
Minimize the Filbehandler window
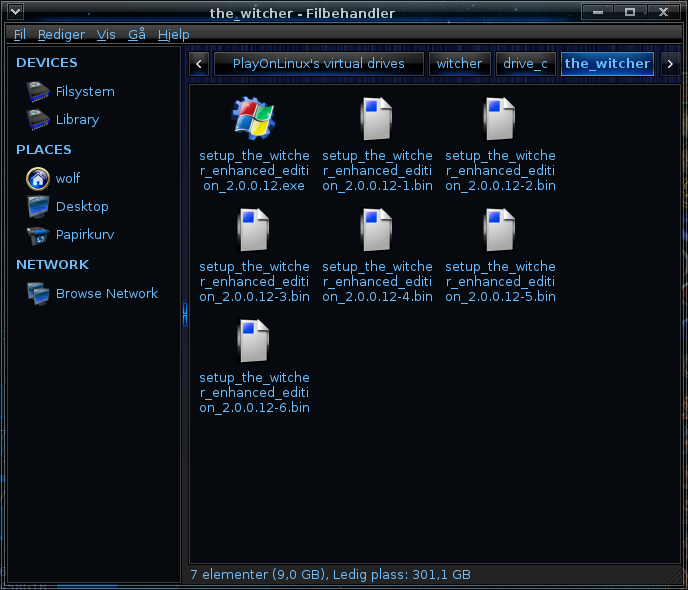coord(598,12)
